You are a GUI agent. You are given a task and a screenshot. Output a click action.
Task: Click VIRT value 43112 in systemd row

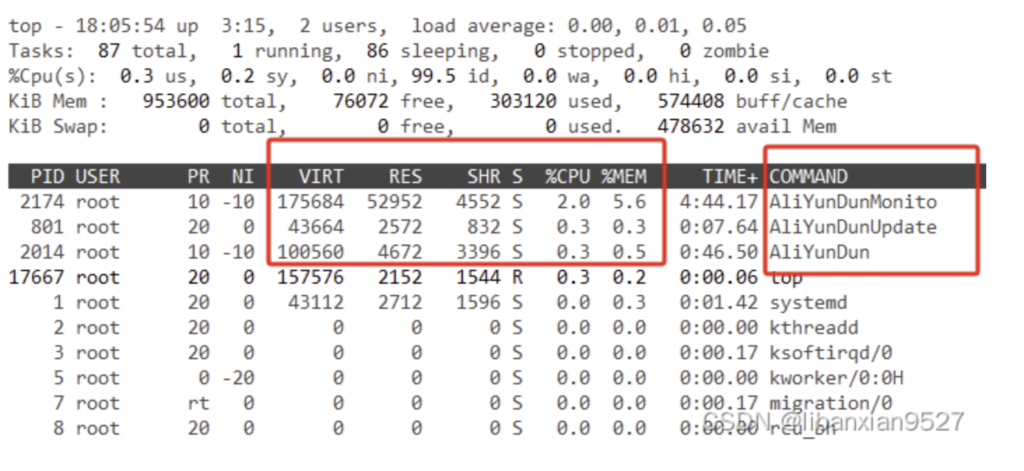coord(315,302)
